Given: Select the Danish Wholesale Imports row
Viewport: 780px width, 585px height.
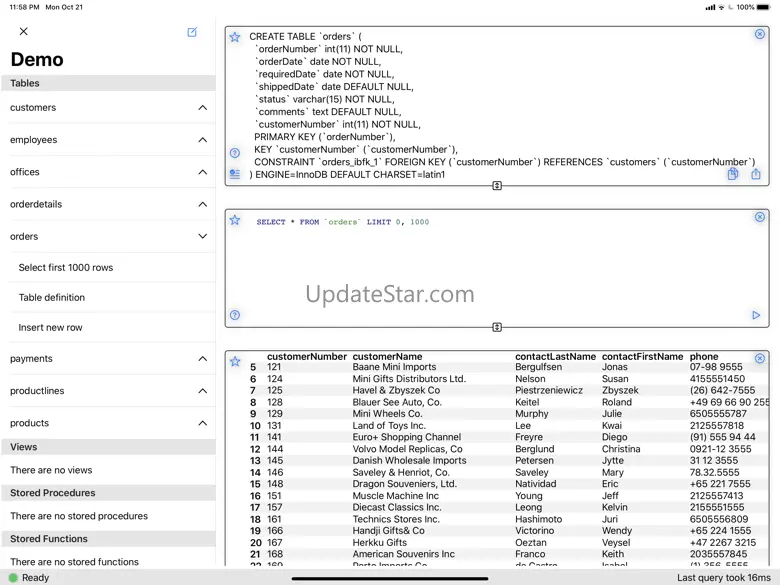Looking at the screenshot, I should tap(507, 460).
